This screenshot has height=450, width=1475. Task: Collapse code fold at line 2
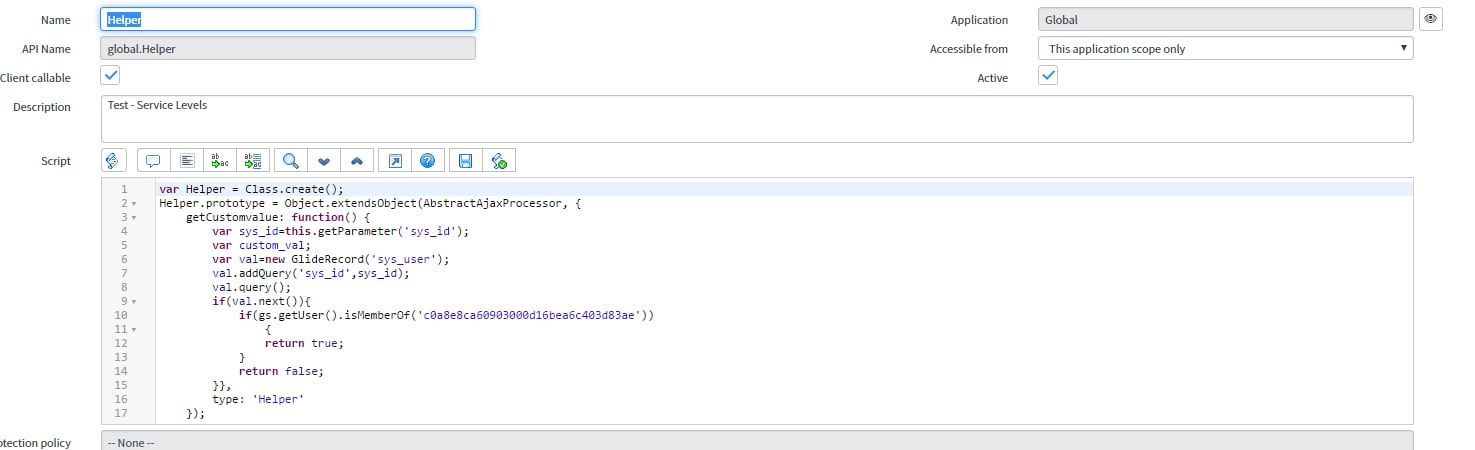click(134, 203)
